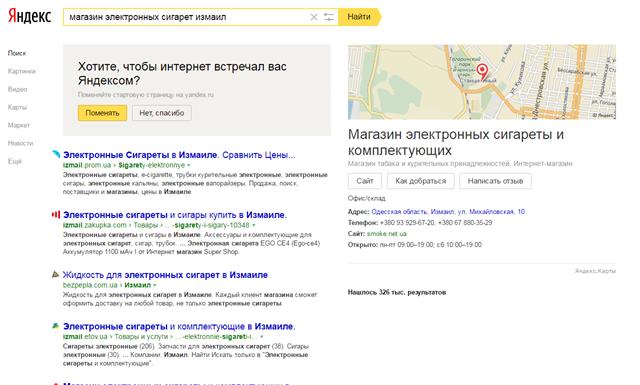The image size is (640, 385).
Task: Open izmail.etov.ua URL dropdown arrow
Action: [262, 337]
